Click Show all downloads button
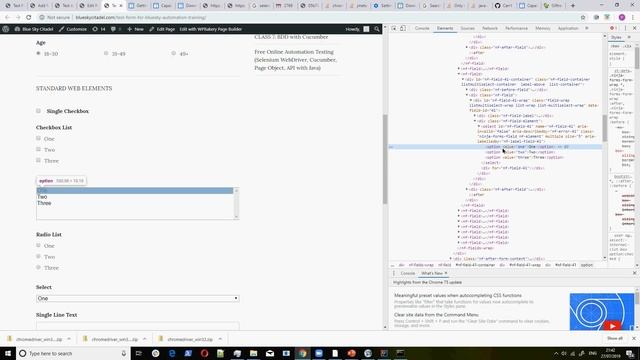 tap(615, 338)
